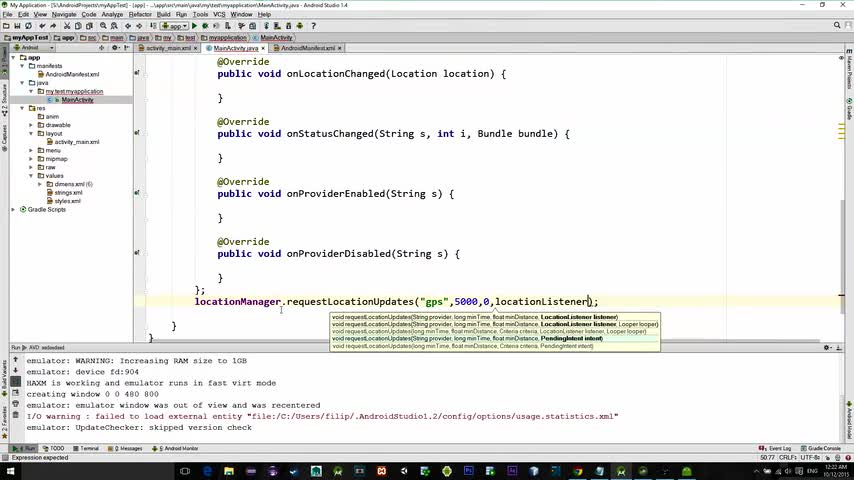Collapse the app module node
Screen dimensions: 854x480
(x=14, y=57)
